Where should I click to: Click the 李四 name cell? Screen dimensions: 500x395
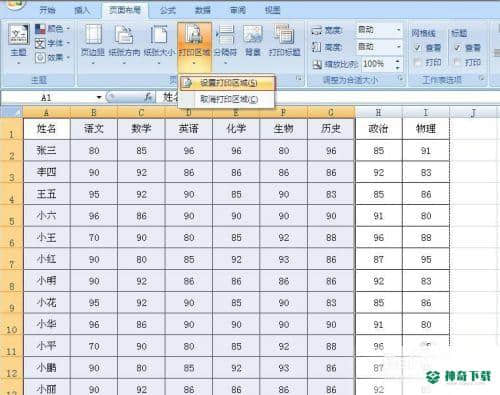(46, 172)
